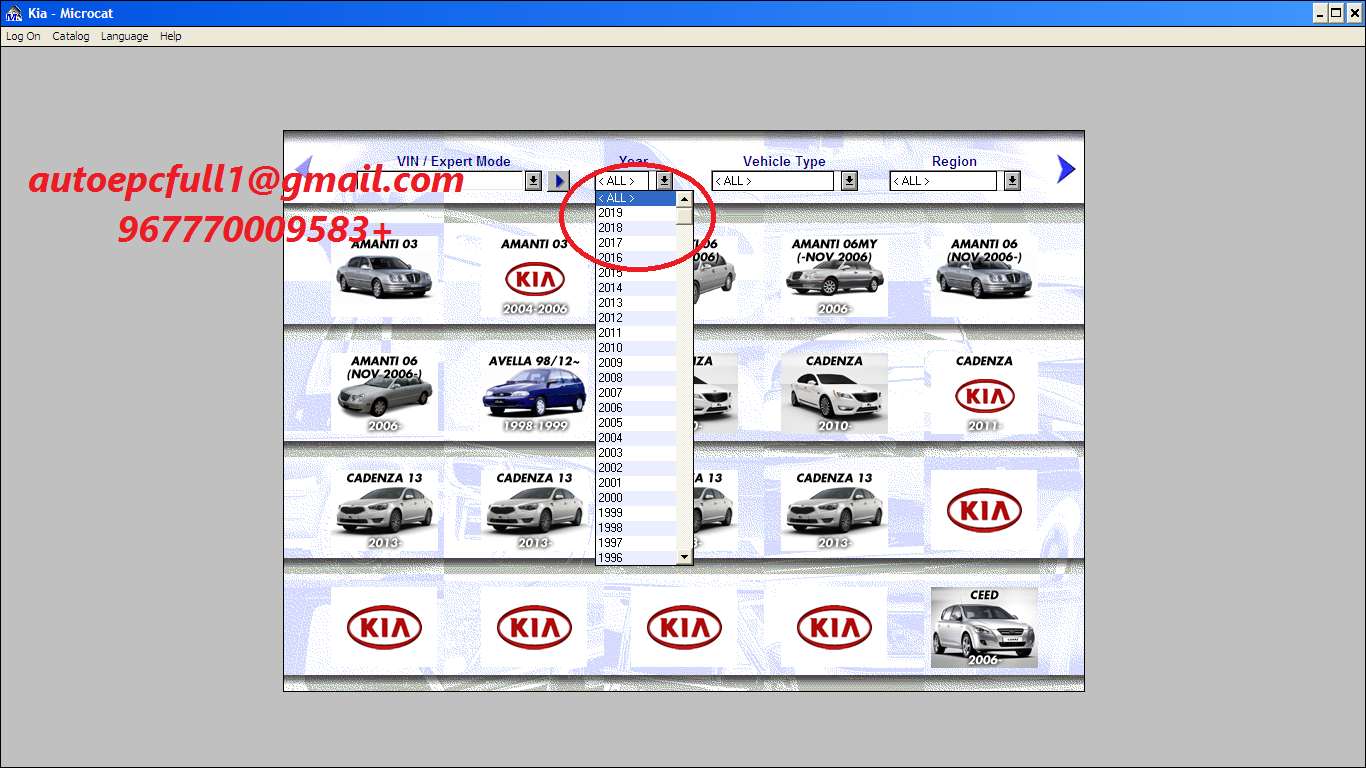
Task: Open the Cadenza 2011- Kia logo tile
Action: point(984,394)
